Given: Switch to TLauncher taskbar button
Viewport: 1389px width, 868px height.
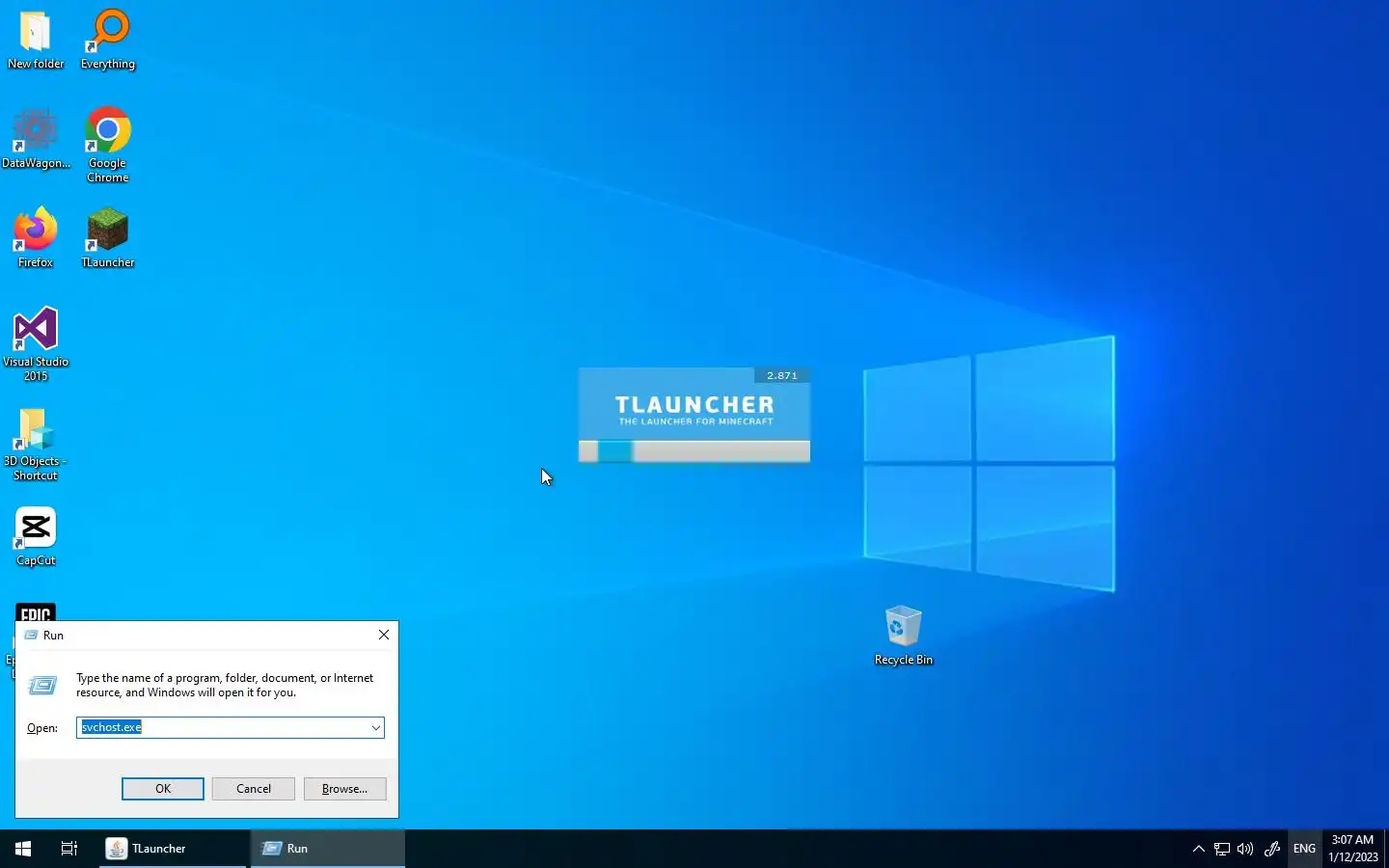Looking at the screenshot, I should click(x=173, y=849).
